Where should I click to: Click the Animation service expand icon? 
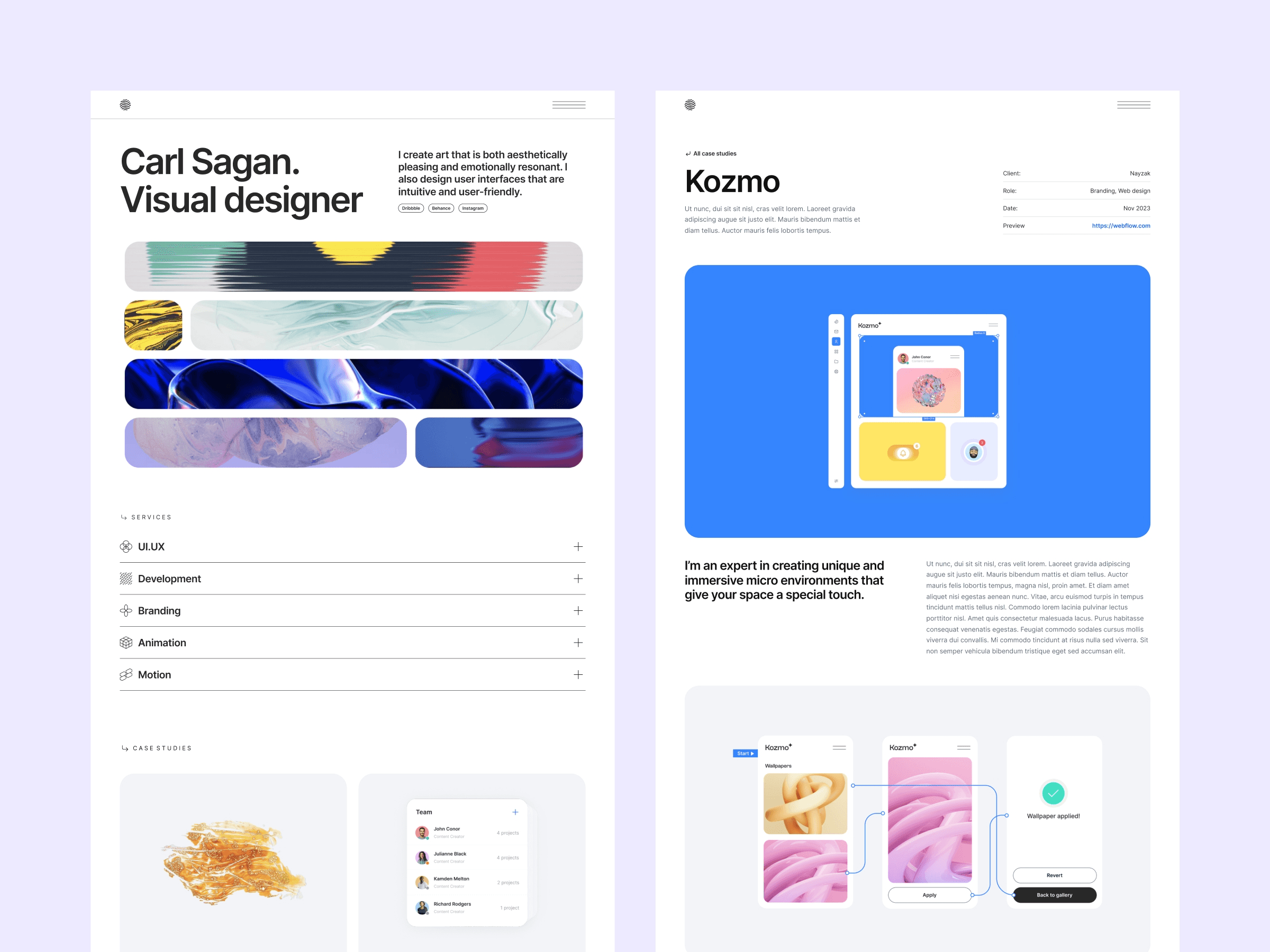pos(579,642)
